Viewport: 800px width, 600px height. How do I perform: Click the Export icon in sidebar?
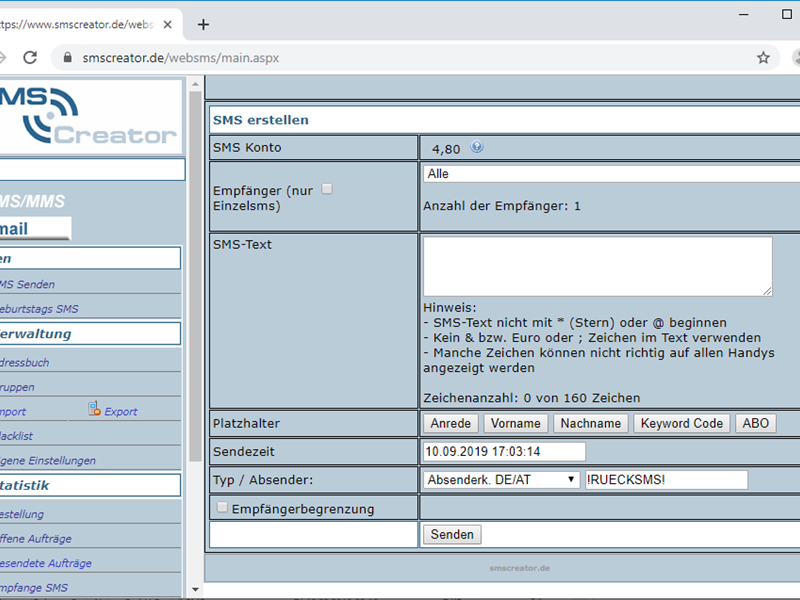pyautogui.click(x=94, y=409)
